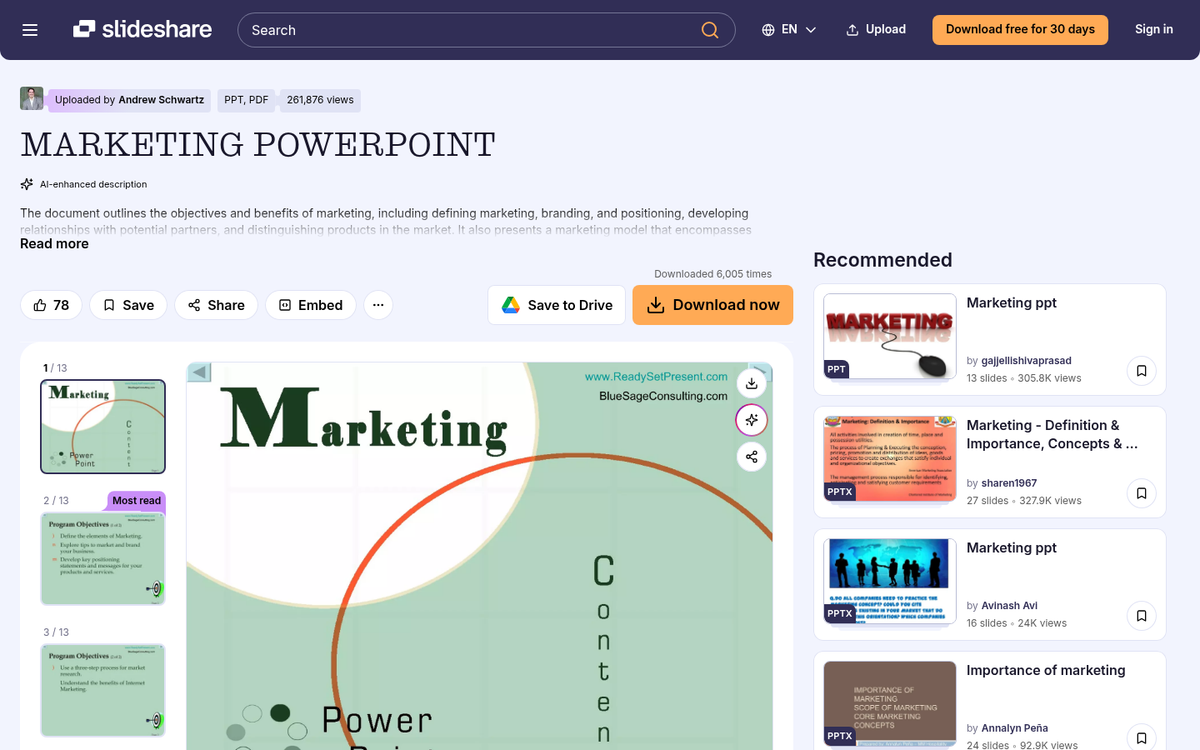The height and width of the screenshot is (750, 1200).
Task: Open the Embed options
Action: (x=310, y=305)
